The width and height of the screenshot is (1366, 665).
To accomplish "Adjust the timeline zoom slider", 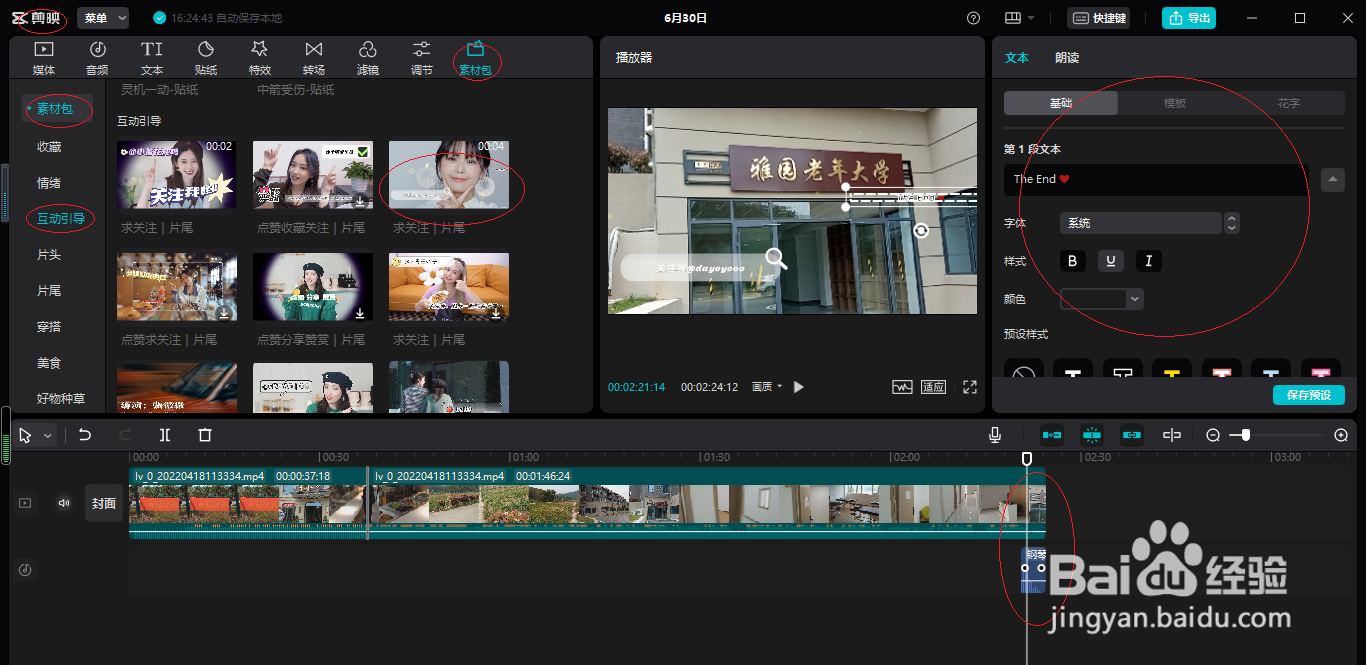I will click(1244, 435).
